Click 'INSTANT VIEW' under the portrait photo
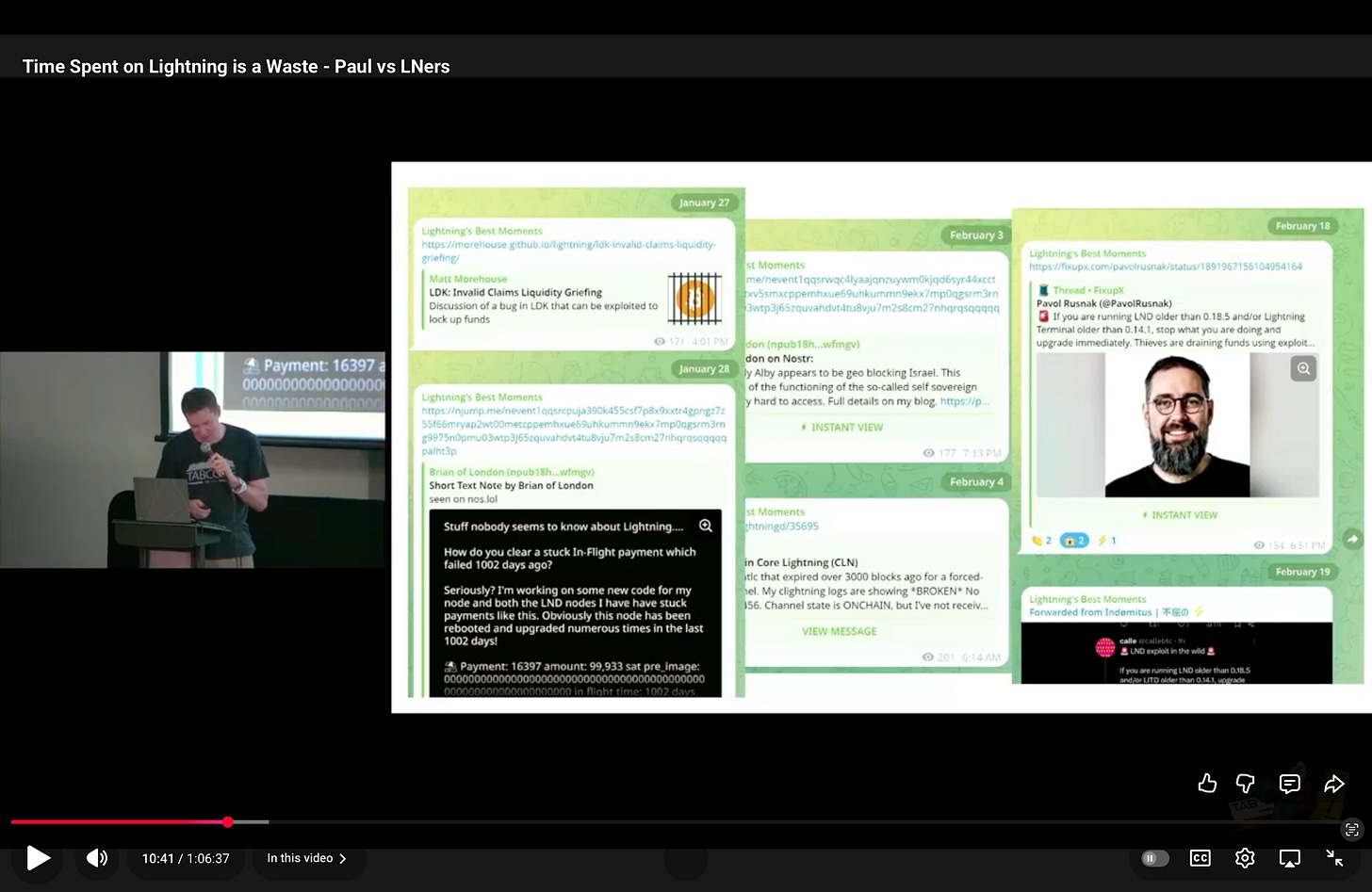Viewport: 1372px width, 892px height. (x=1180, y=515)
